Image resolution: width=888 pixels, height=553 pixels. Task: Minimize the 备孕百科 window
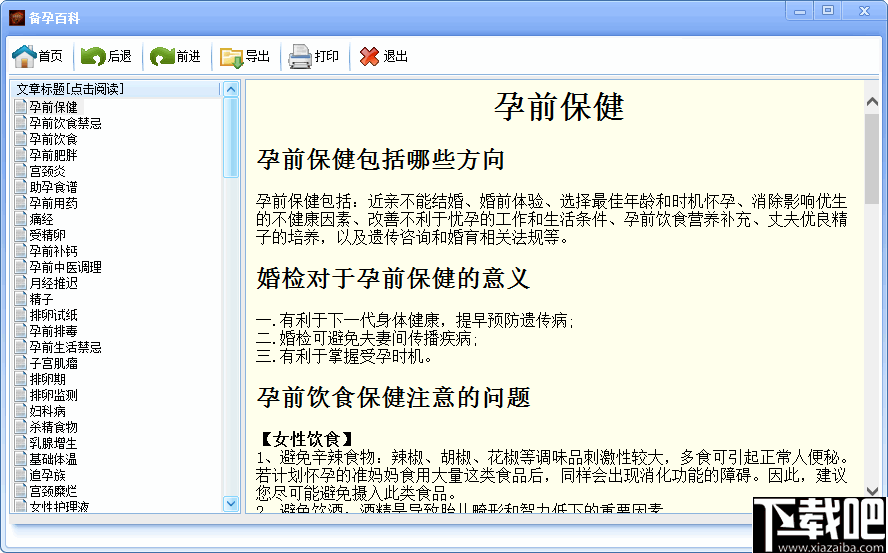[800, 11]
